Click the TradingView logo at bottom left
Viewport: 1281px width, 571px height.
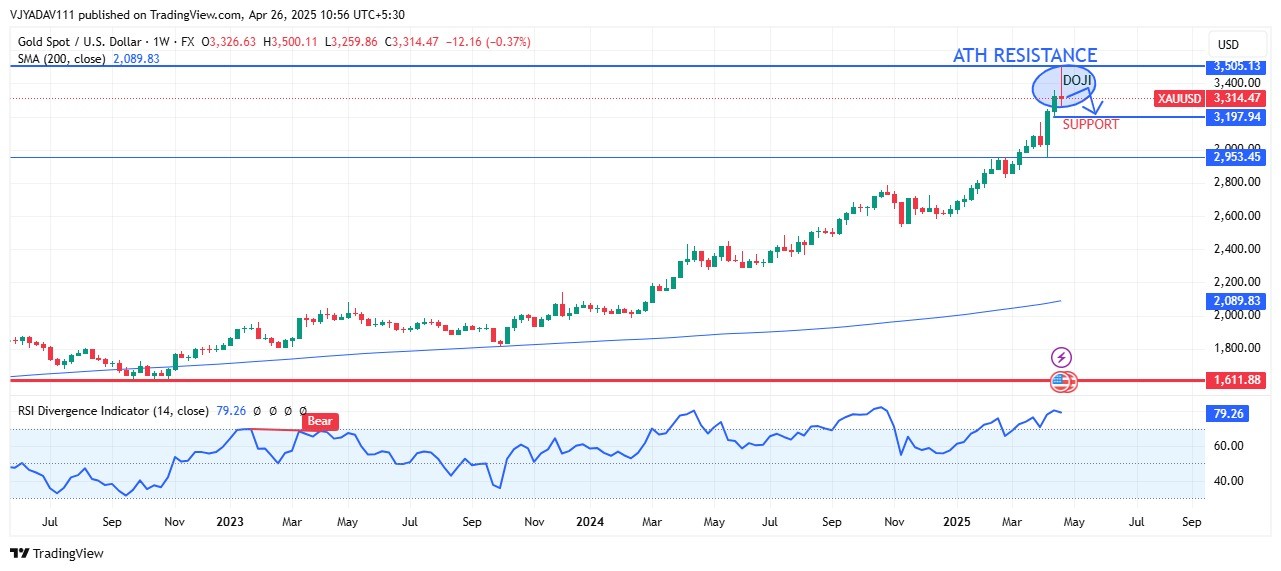click(57, 553)
